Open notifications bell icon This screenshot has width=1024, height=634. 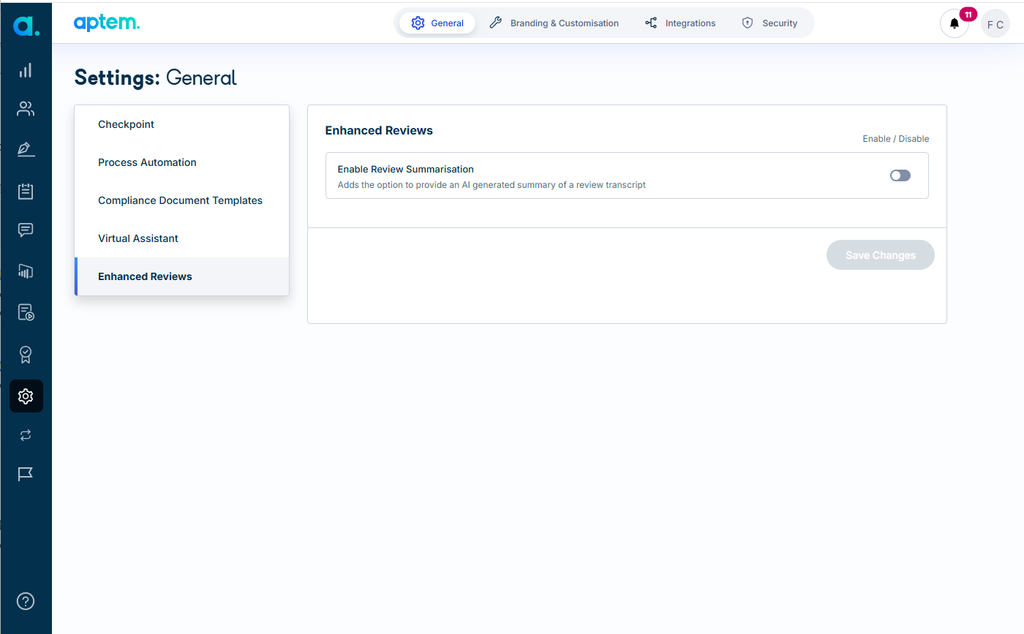954,24
